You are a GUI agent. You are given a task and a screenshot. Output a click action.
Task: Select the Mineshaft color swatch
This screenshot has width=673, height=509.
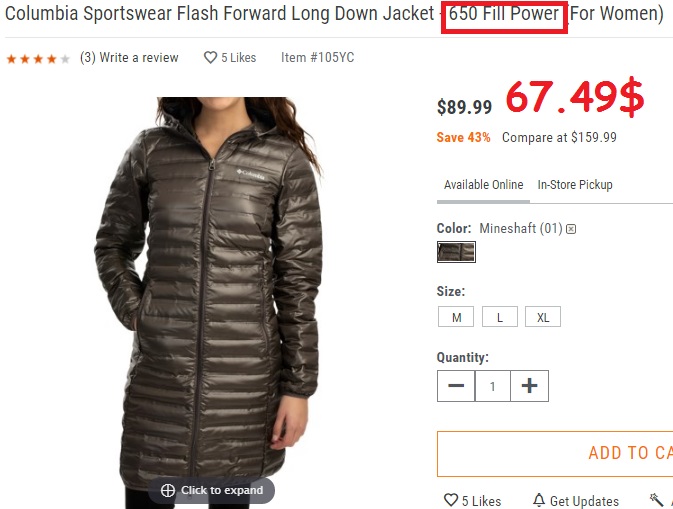point(456,252)
